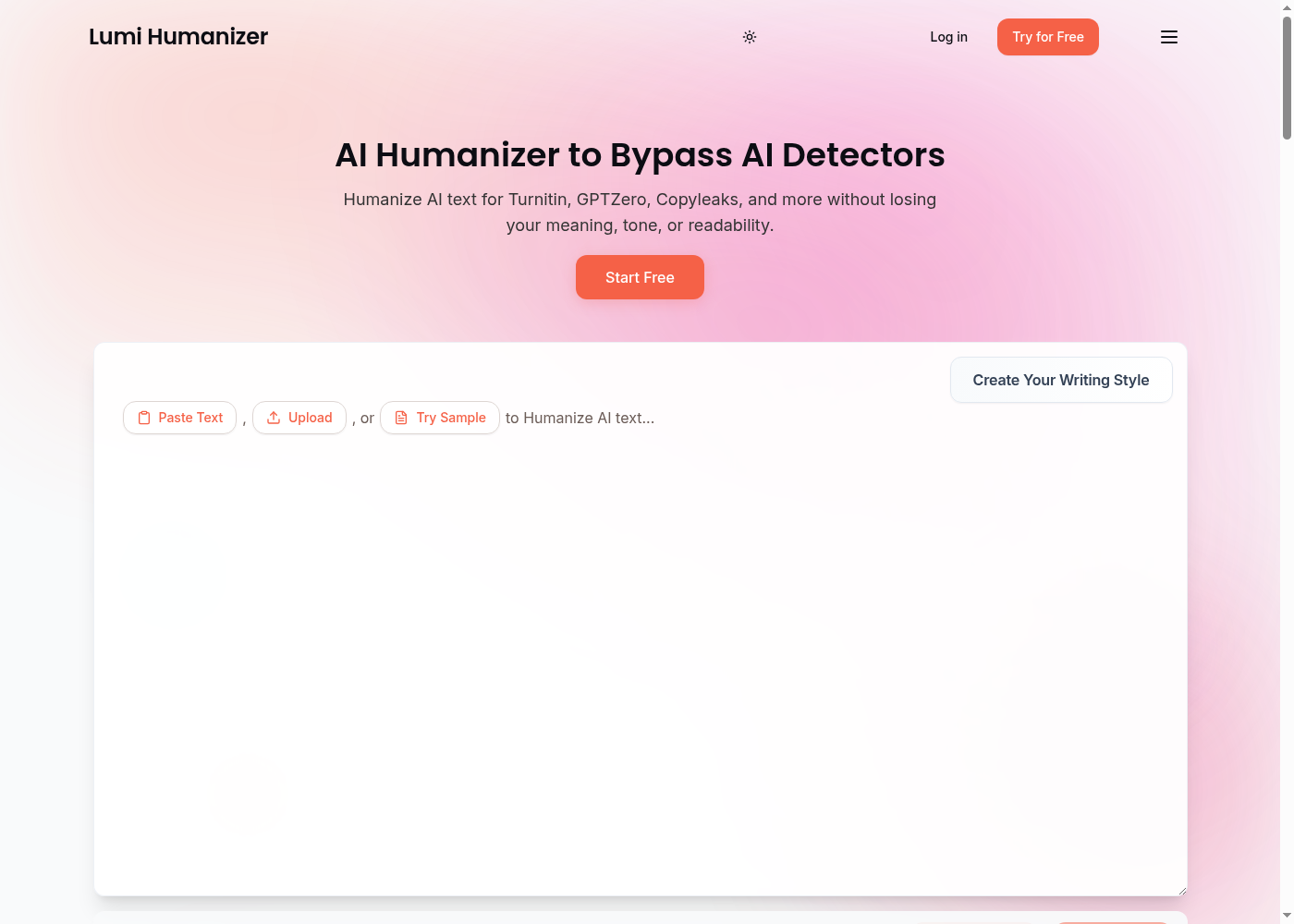Click the heading "AI Humanizer to Bypass AI Detectors"

tap(640, 154)
